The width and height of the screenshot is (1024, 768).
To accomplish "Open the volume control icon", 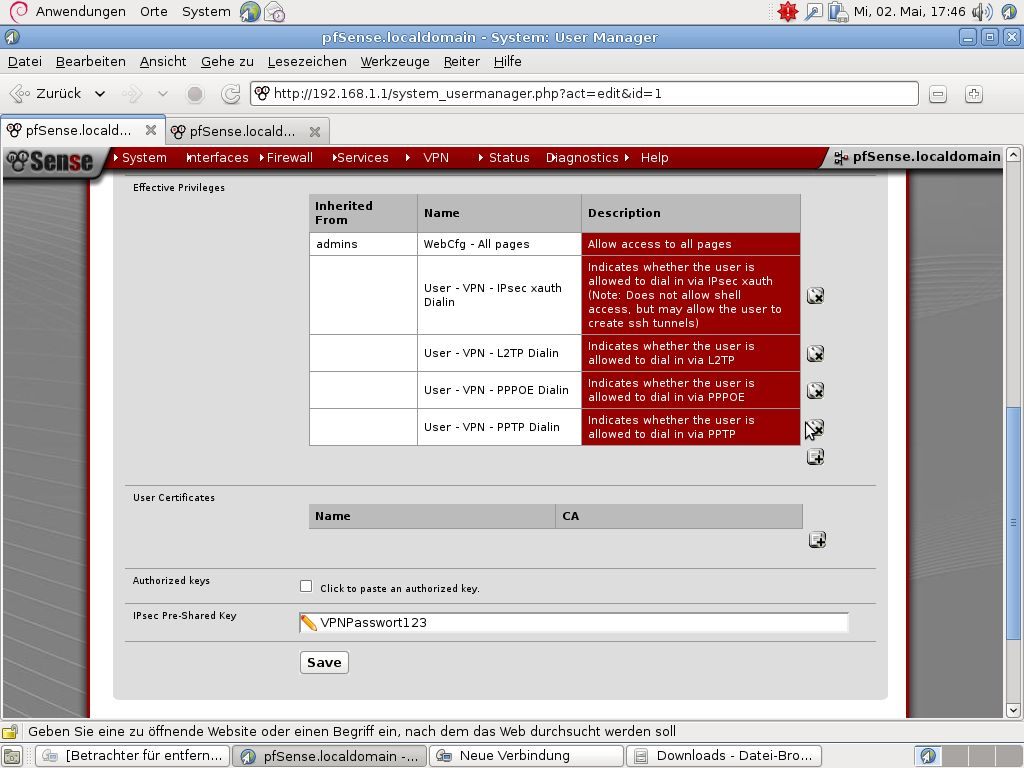I will (x=982, y=12).
